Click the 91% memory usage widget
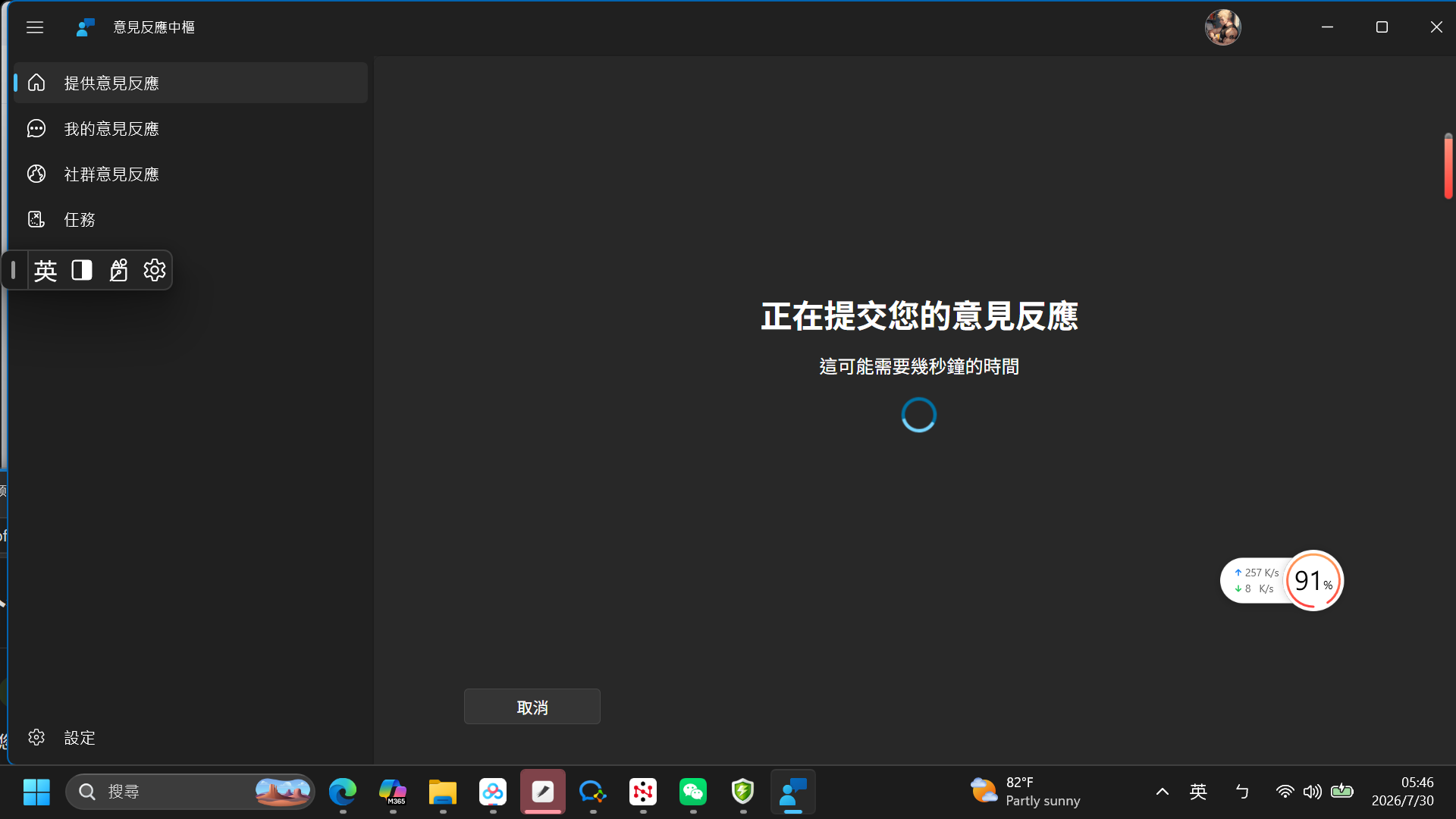 (x=1314, y=581)
